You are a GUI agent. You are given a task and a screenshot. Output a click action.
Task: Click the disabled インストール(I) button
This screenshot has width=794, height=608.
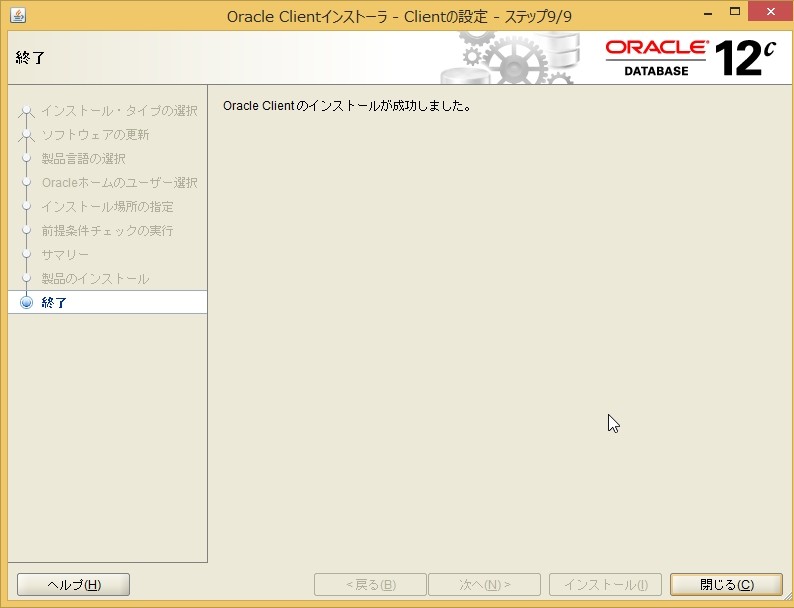[606, 585]
